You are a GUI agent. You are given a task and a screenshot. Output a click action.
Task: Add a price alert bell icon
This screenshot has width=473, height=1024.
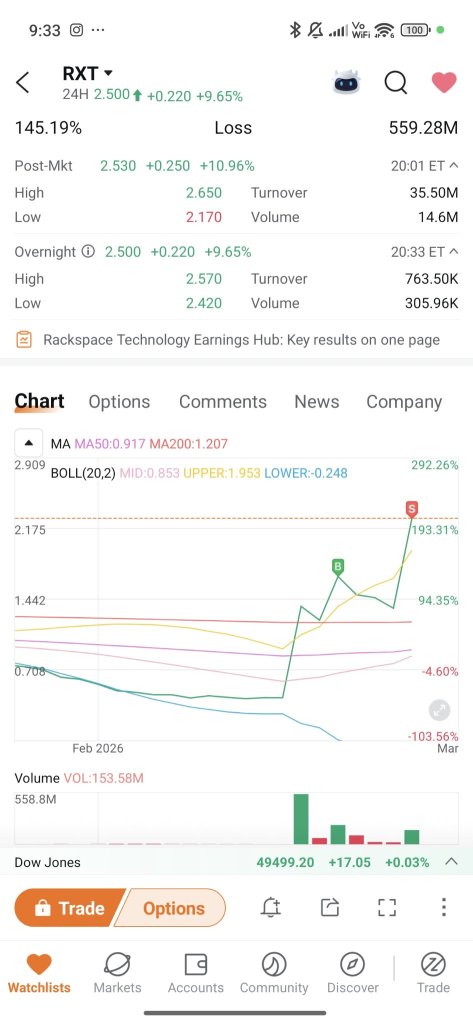coord(270,907)
